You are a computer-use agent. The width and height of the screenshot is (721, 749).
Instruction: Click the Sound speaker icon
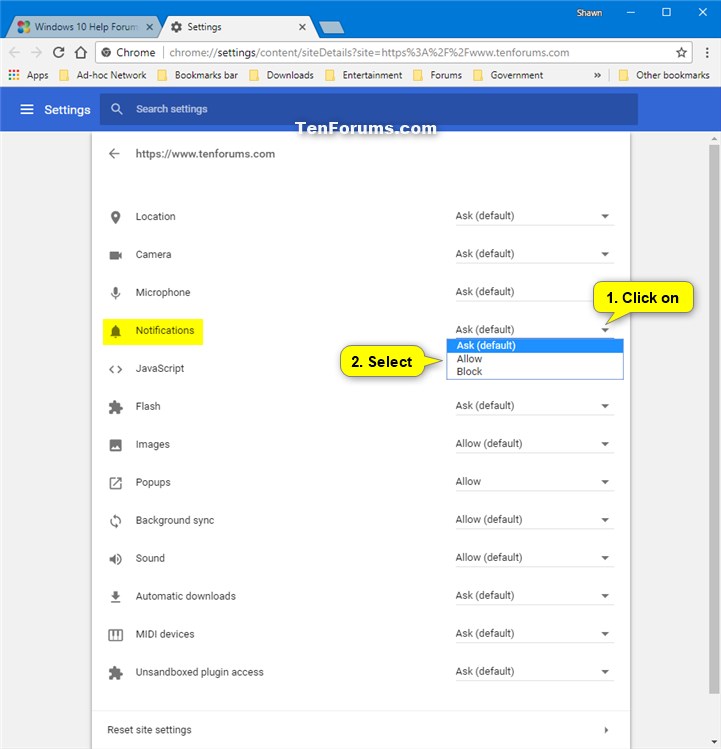tap(116, 559)
